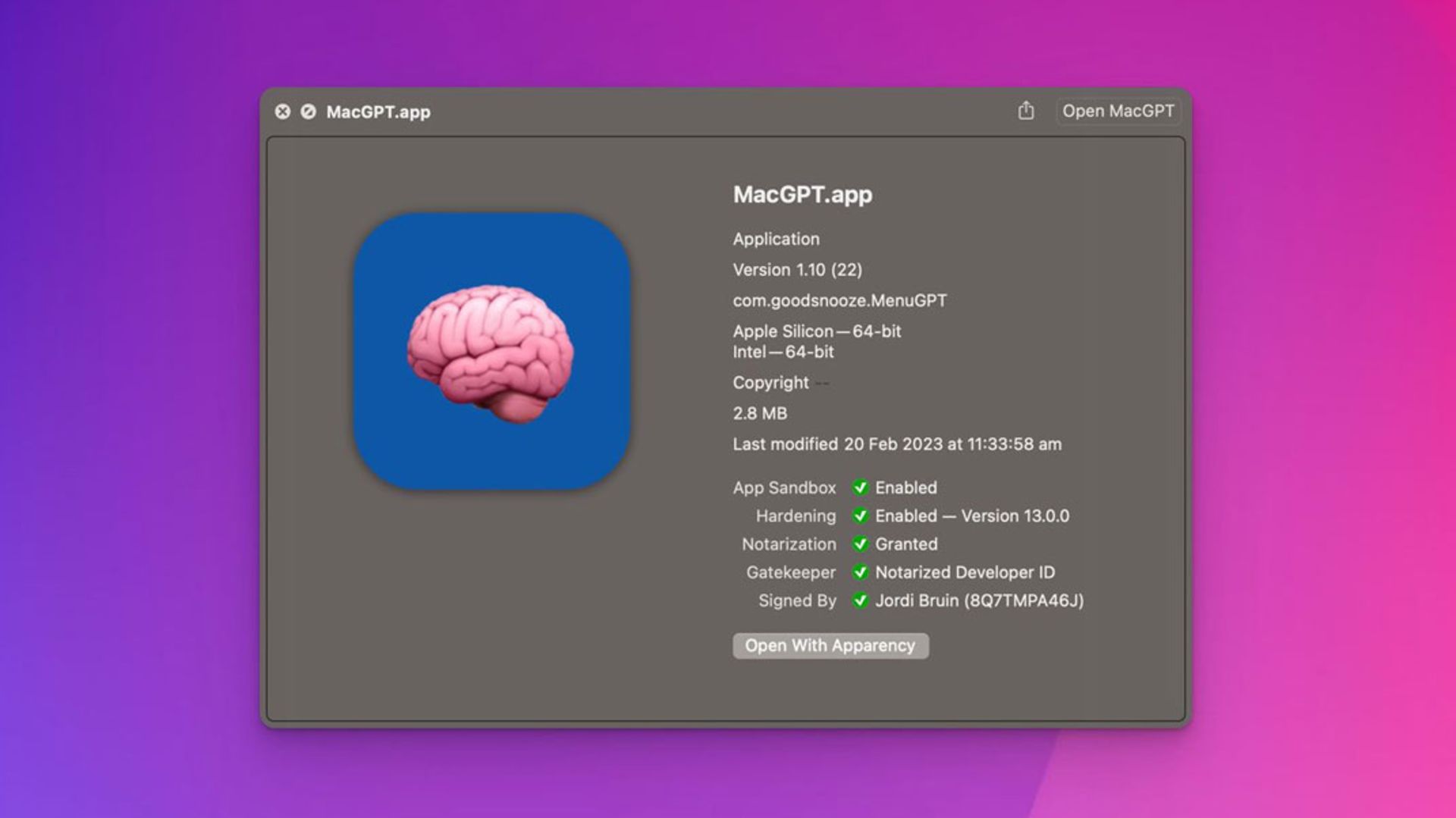Image resolution: width=1456 pixels, height=818 pixels.
Task: Click 'Notarized Developer ID' value
Action: click(965, 572)
